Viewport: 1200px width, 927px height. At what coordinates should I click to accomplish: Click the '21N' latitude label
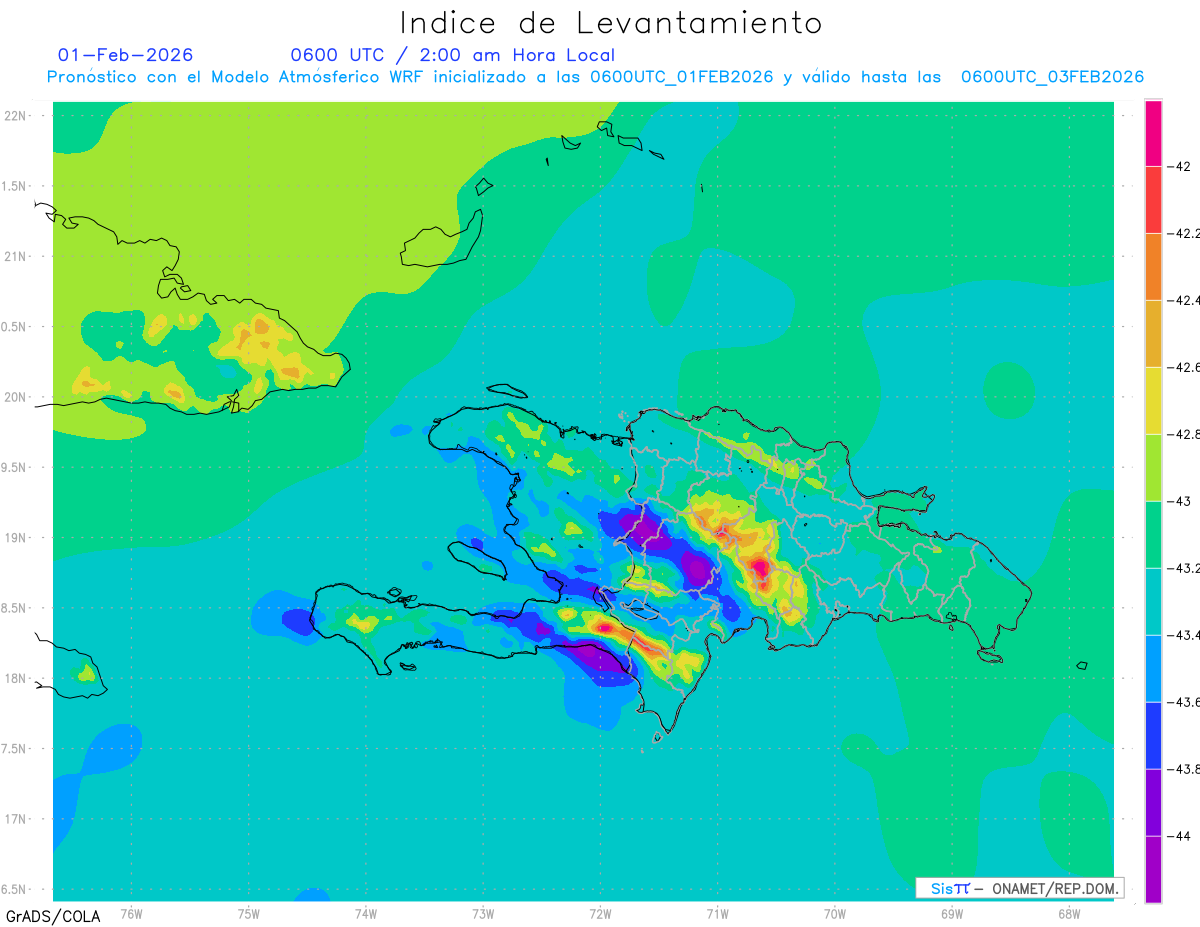17,257
